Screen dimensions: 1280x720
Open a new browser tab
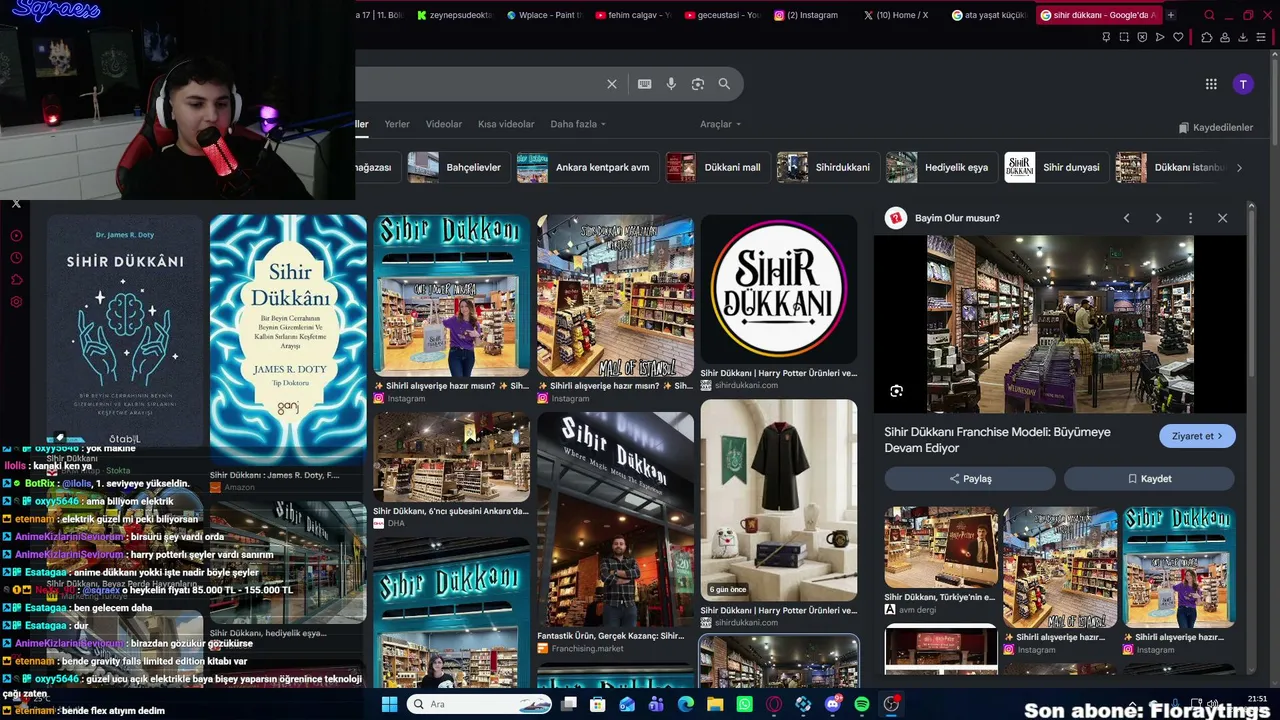1170,15
